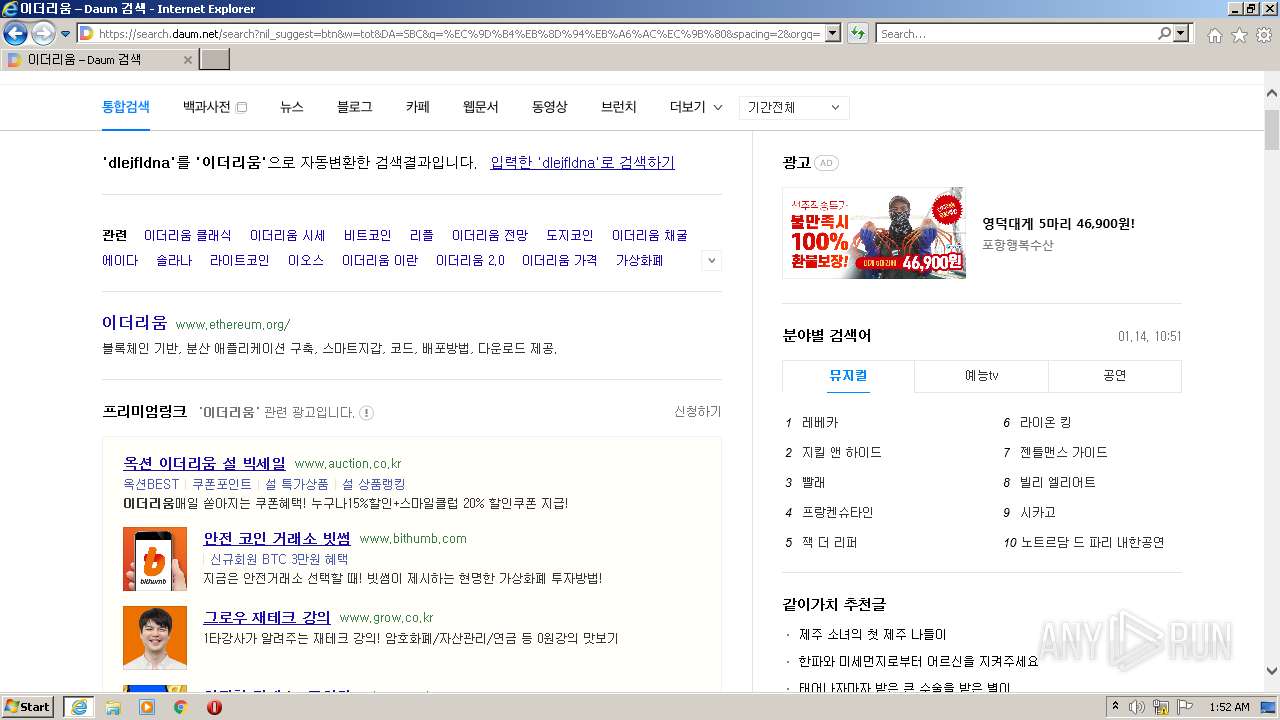Select the 통합검색 tab
Screen dimensions: 1280x720
pos(126,107)
